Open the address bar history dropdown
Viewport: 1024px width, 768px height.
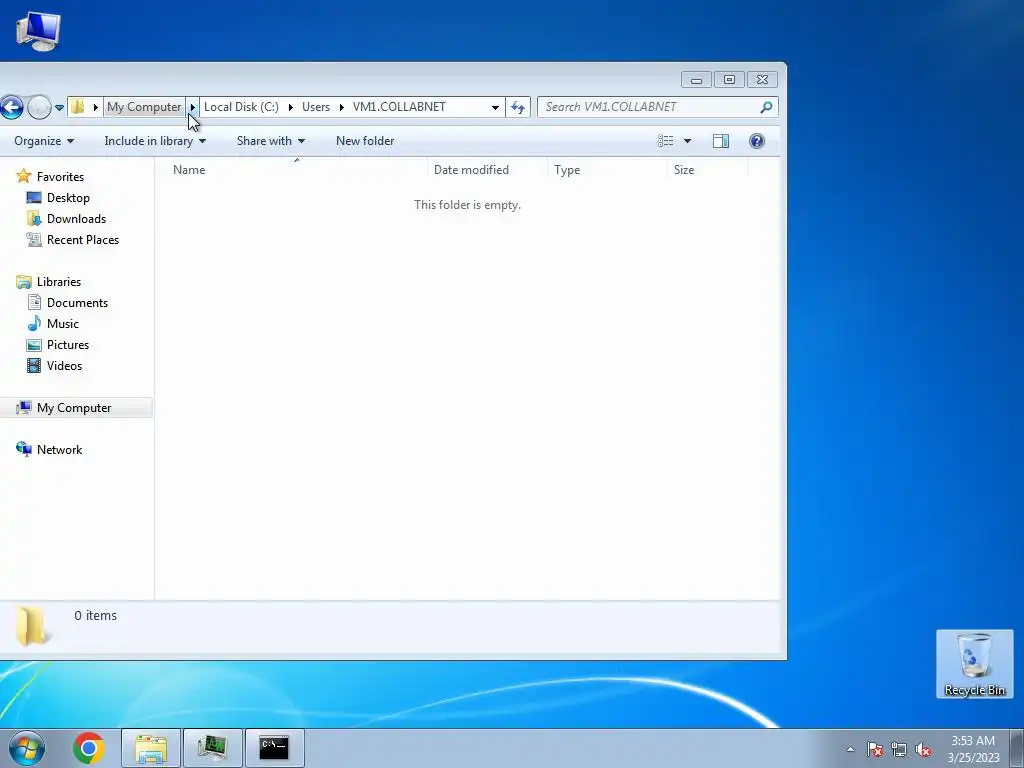tap(495, 107)
